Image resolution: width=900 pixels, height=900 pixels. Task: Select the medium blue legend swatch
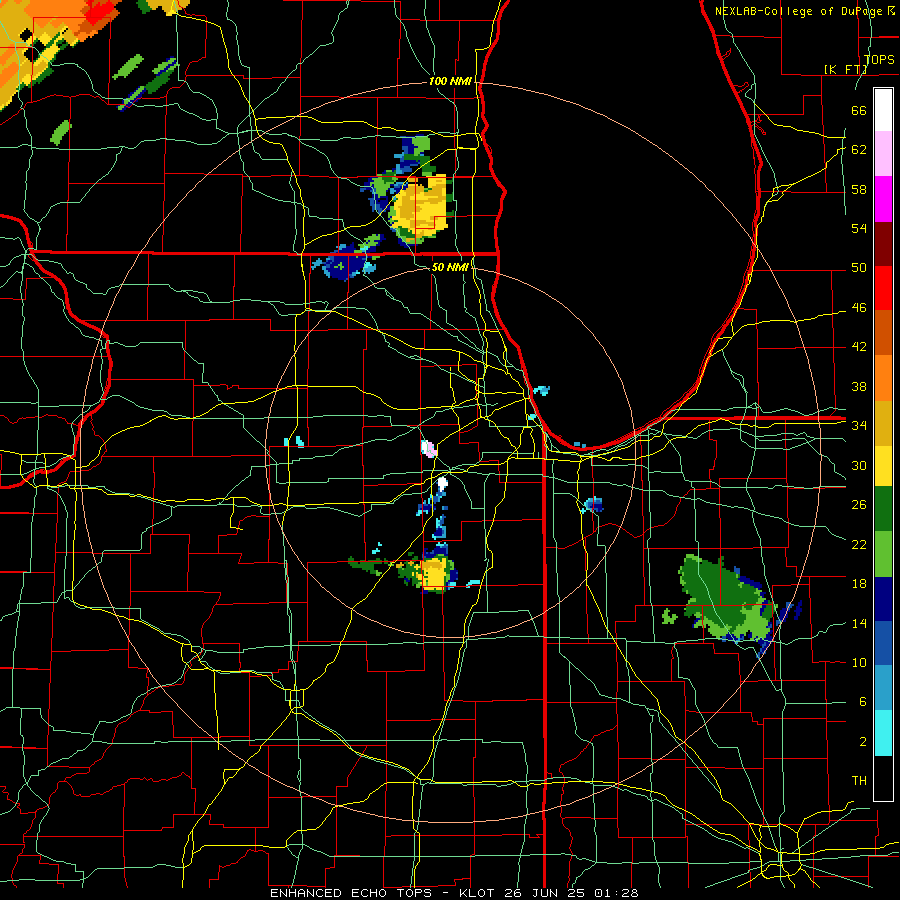tap(883, 643)
